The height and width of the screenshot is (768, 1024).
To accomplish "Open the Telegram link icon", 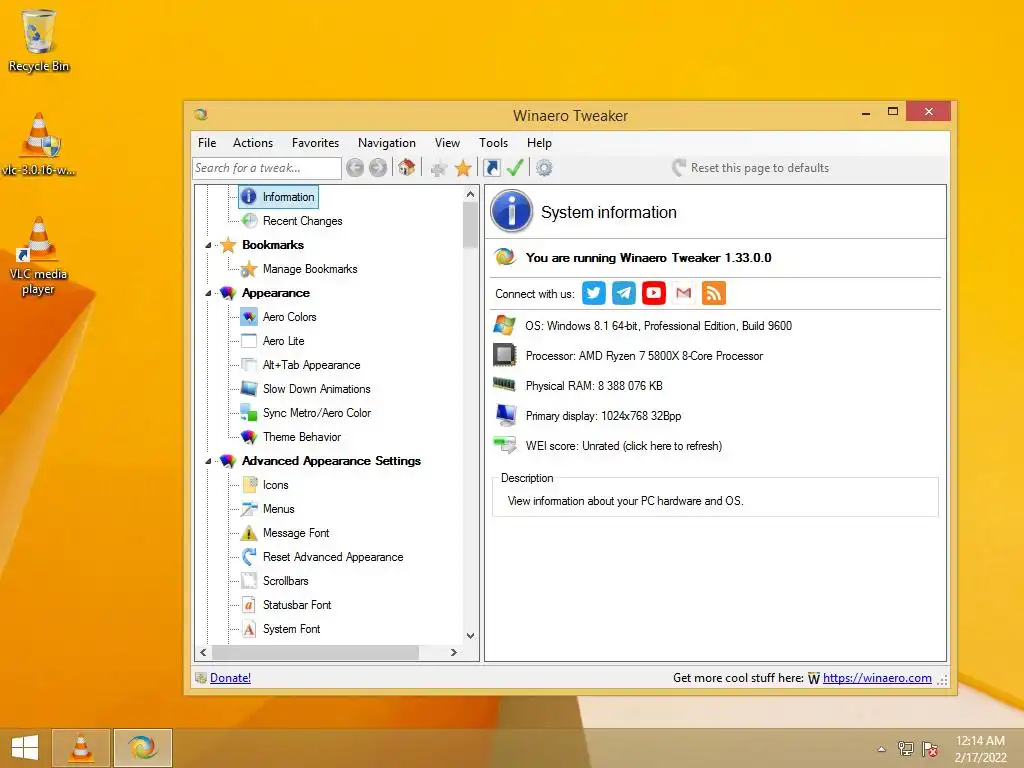I will (624, 293).
